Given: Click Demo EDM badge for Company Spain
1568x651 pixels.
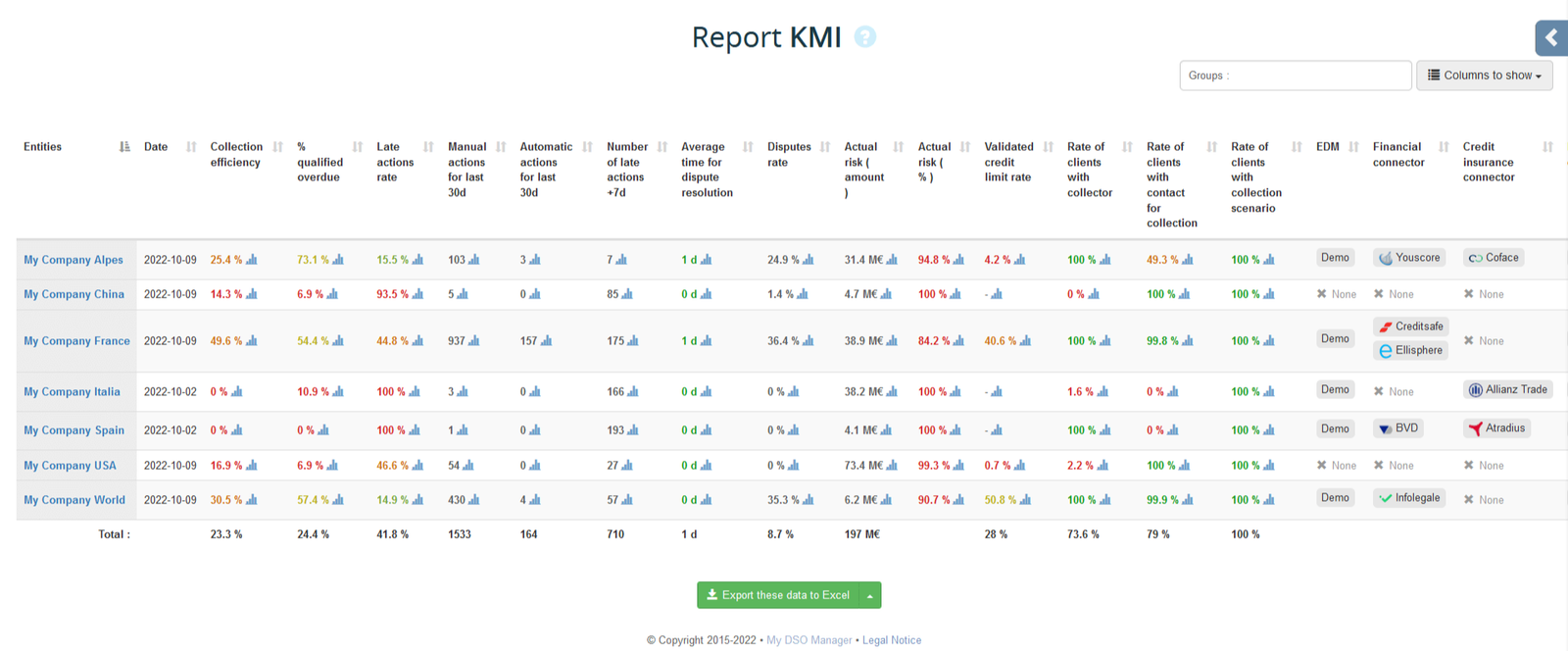Looking at the screenshot, I should point(1335,429).
